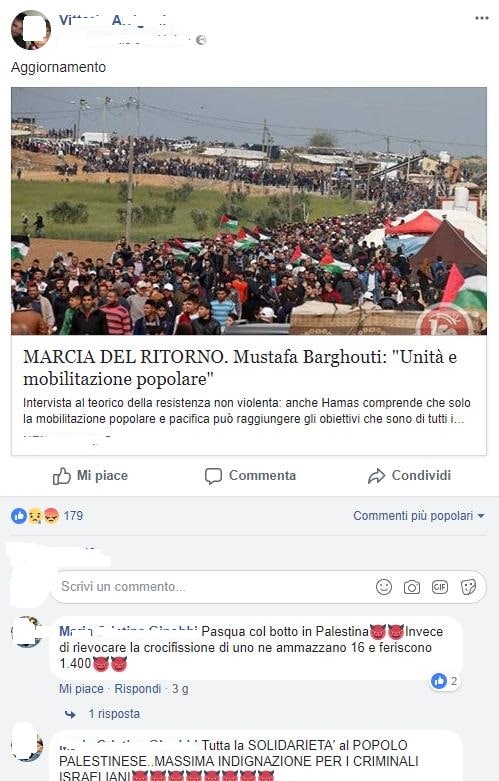Open the MARCIA DEL RITORNO article headline
Viewport: 499px width, 781px height.
click(x=240, y=368)
